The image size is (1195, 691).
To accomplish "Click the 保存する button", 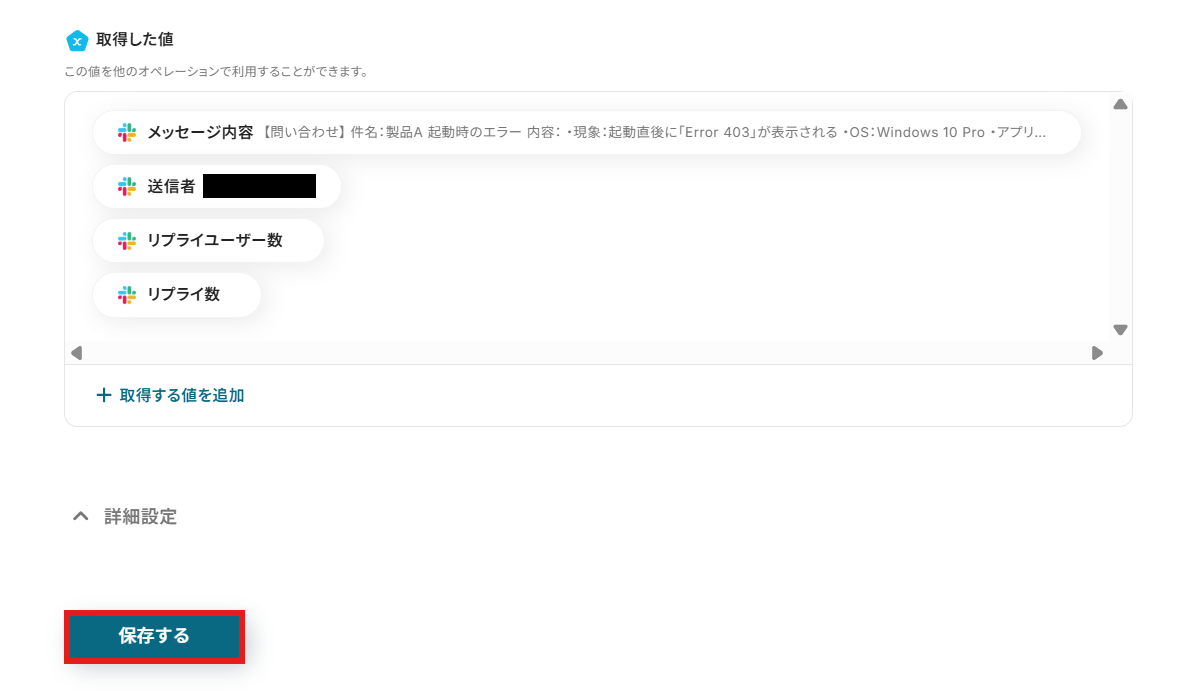I will [155, 636].
